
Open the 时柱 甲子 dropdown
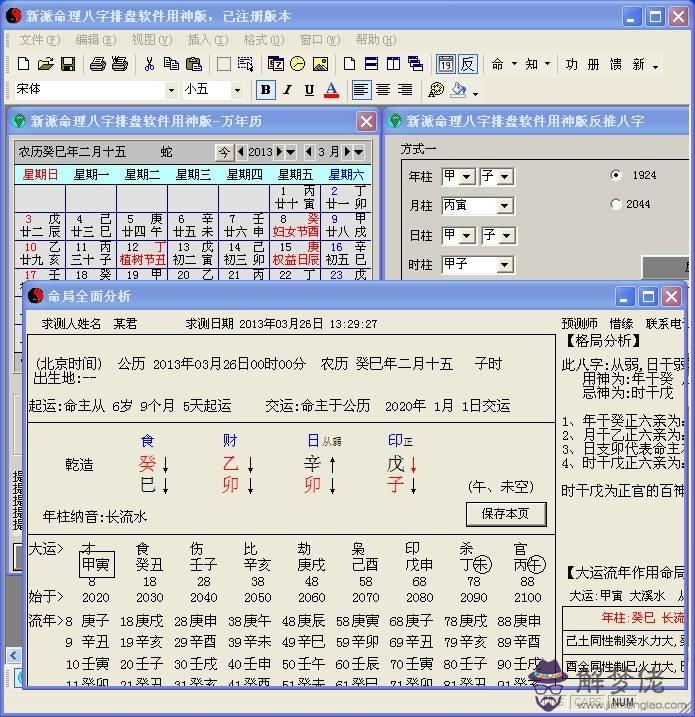504,265
